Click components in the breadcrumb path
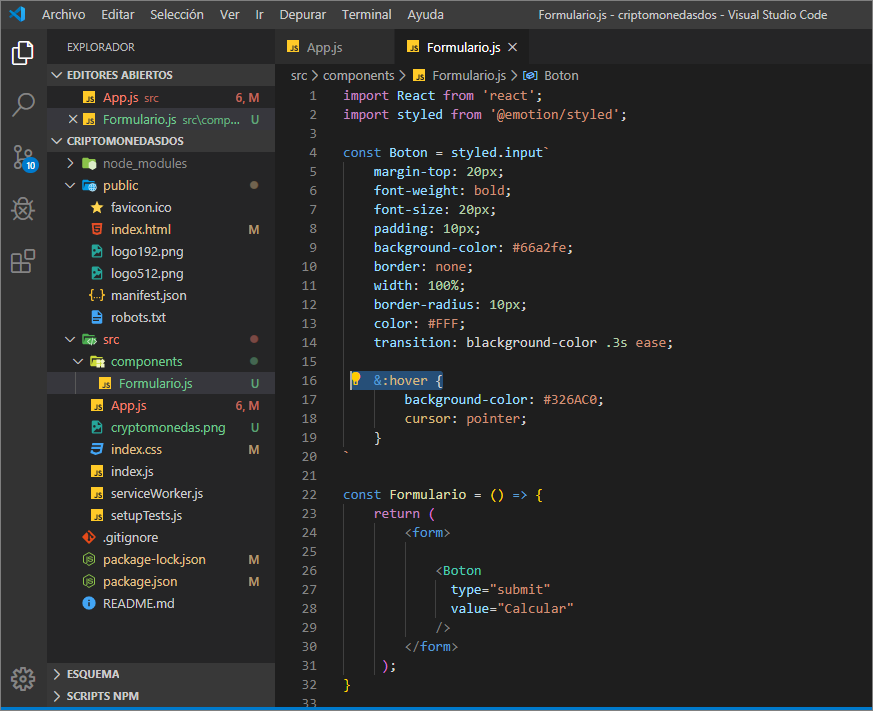The image size is (873, 711). tap(359, 75)
